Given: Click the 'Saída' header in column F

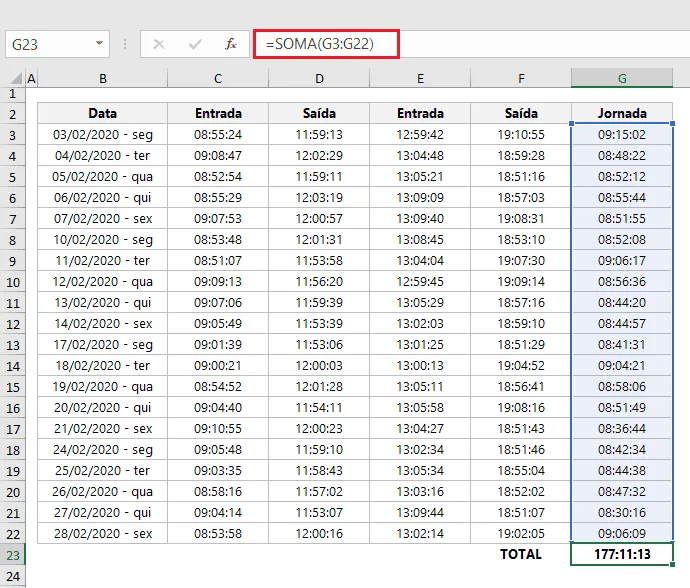Looking at the screenshot, I should 521,113.
